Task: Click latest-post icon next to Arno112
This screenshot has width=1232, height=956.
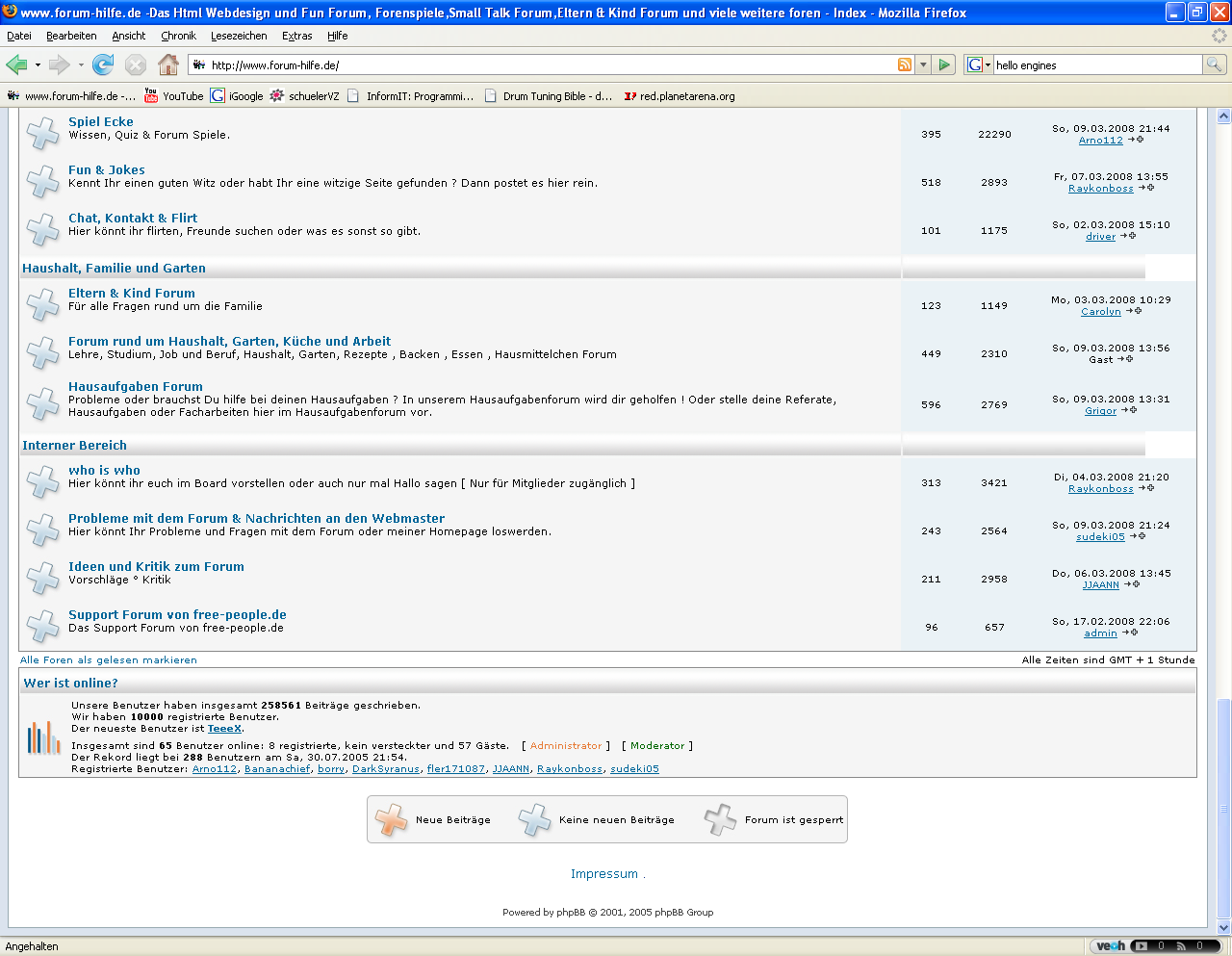Action: (1136, 141)
